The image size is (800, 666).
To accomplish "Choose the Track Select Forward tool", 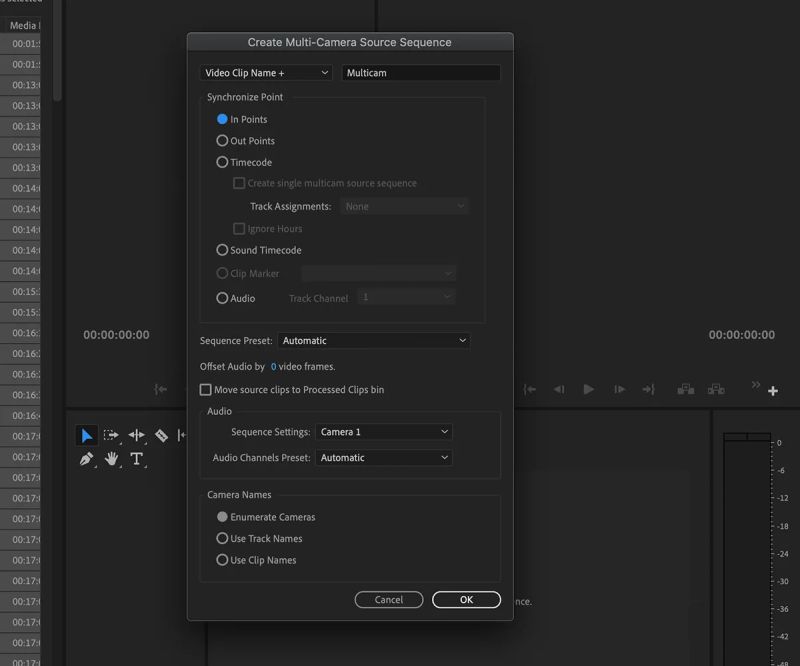I will point(111,435).
